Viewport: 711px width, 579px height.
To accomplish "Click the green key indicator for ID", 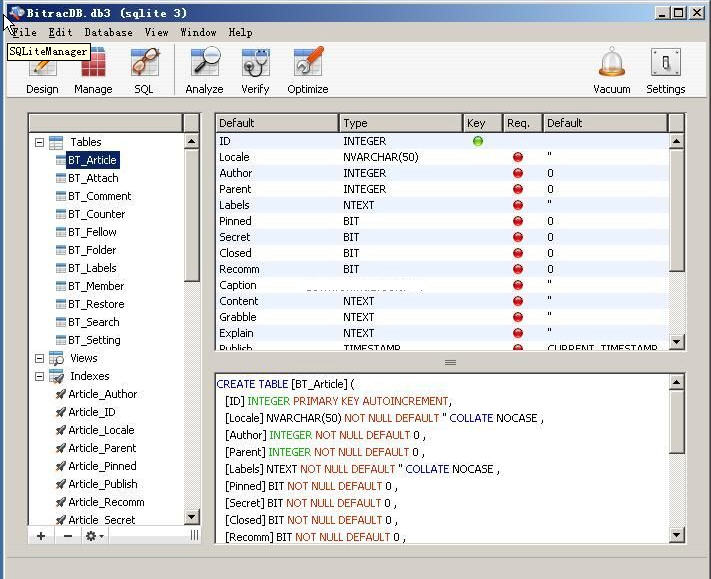I will (478, 141).
